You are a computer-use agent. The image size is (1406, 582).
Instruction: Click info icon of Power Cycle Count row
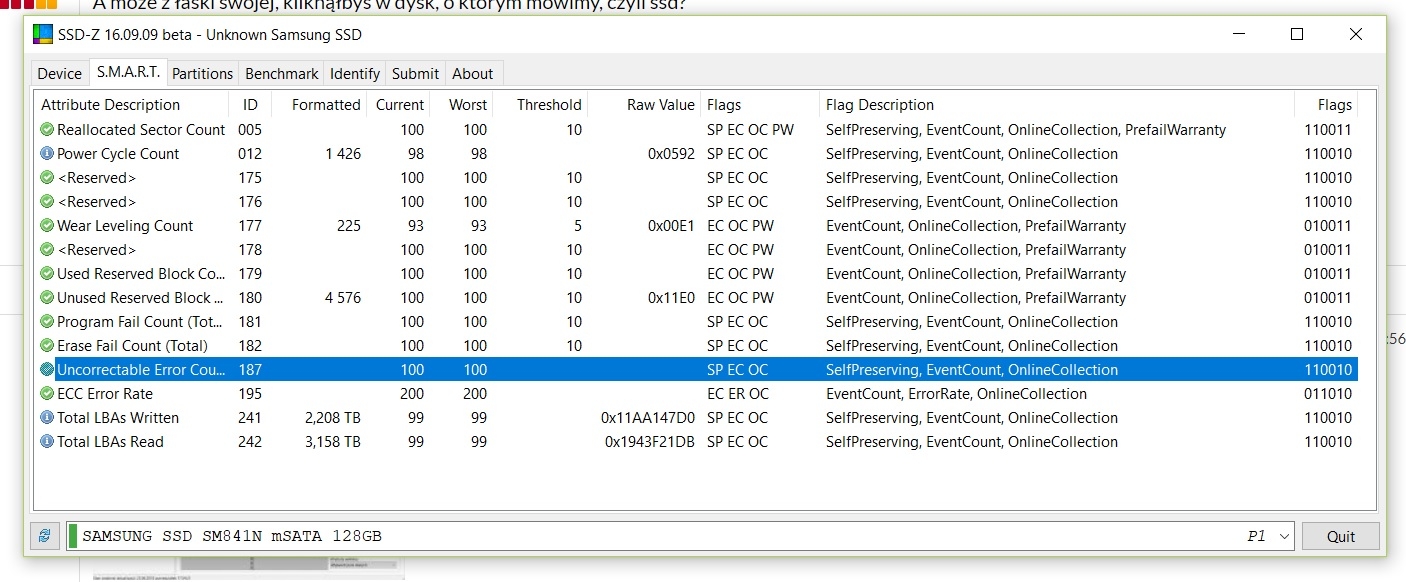point(47,154)
